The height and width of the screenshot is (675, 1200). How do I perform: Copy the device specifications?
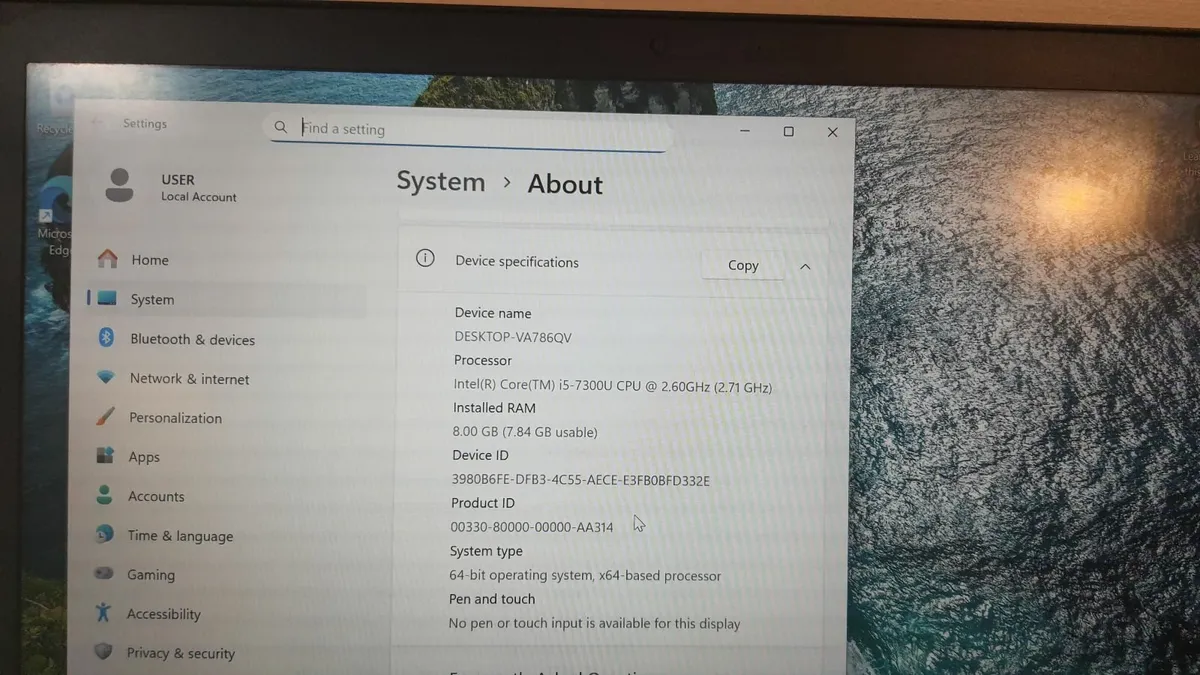[742, 265]
